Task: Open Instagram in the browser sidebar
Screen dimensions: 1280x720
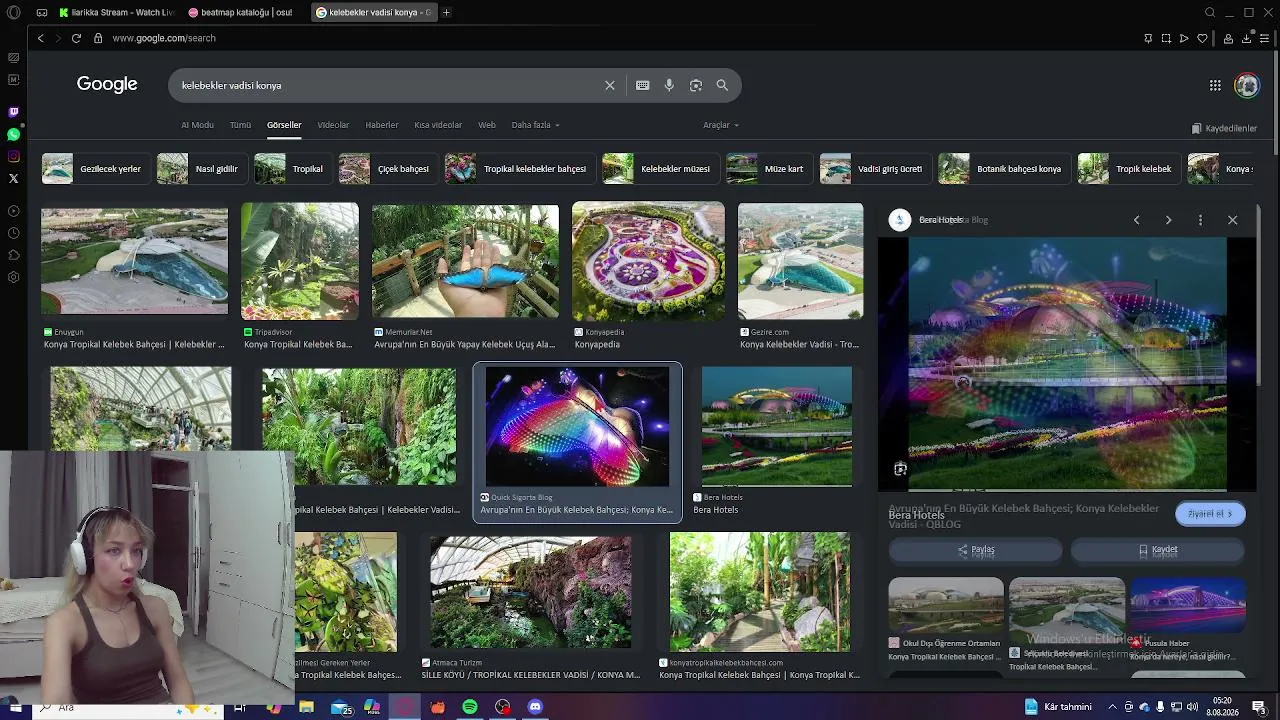Action: (x=13, y=156)
